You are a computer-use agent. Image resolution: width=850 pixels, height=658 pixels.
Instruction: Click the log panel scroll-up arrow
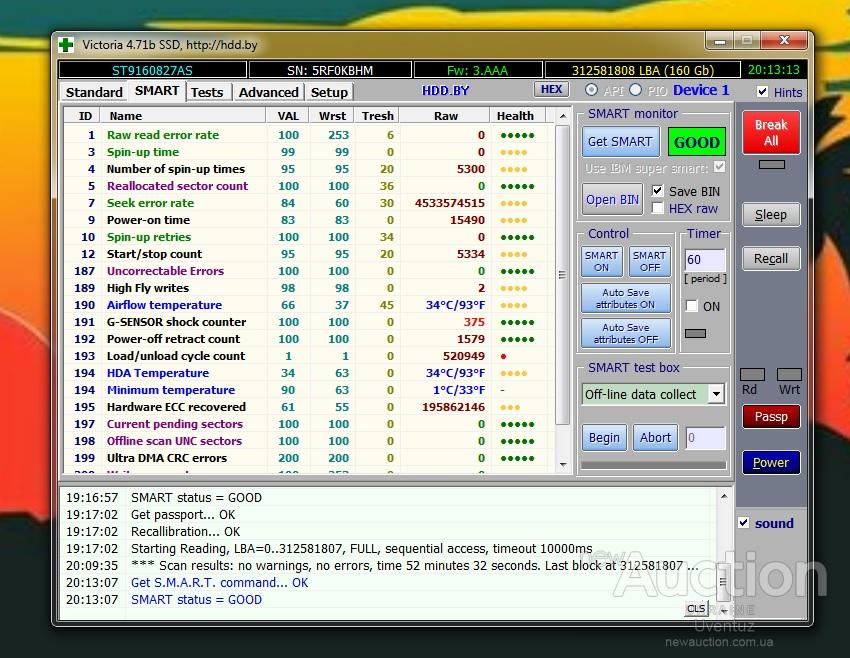724,496
